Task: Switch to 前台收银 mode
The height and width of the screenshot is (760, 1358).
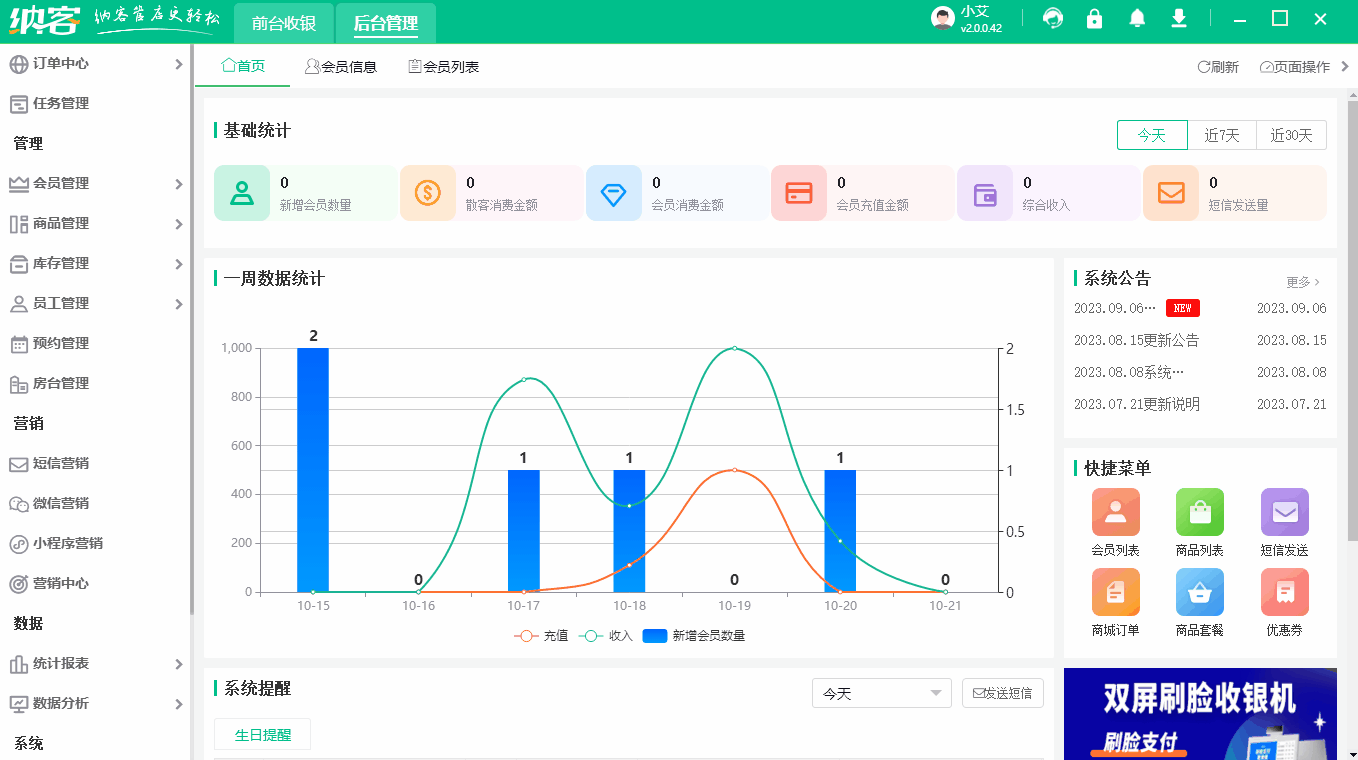Action: [x=283, y=22]
